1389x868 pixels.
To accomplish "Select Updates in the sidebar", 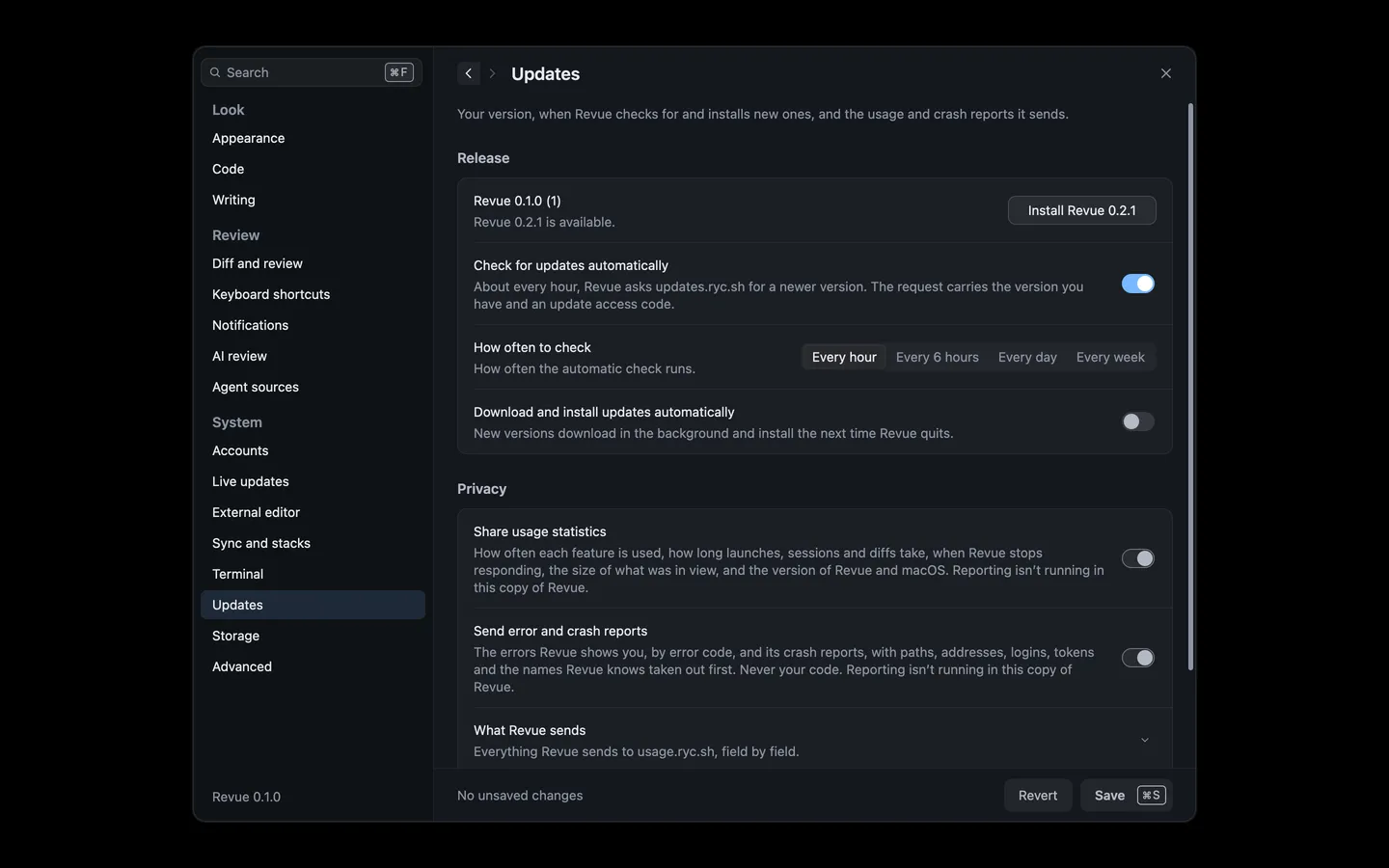I will click(x=313, y=605).
